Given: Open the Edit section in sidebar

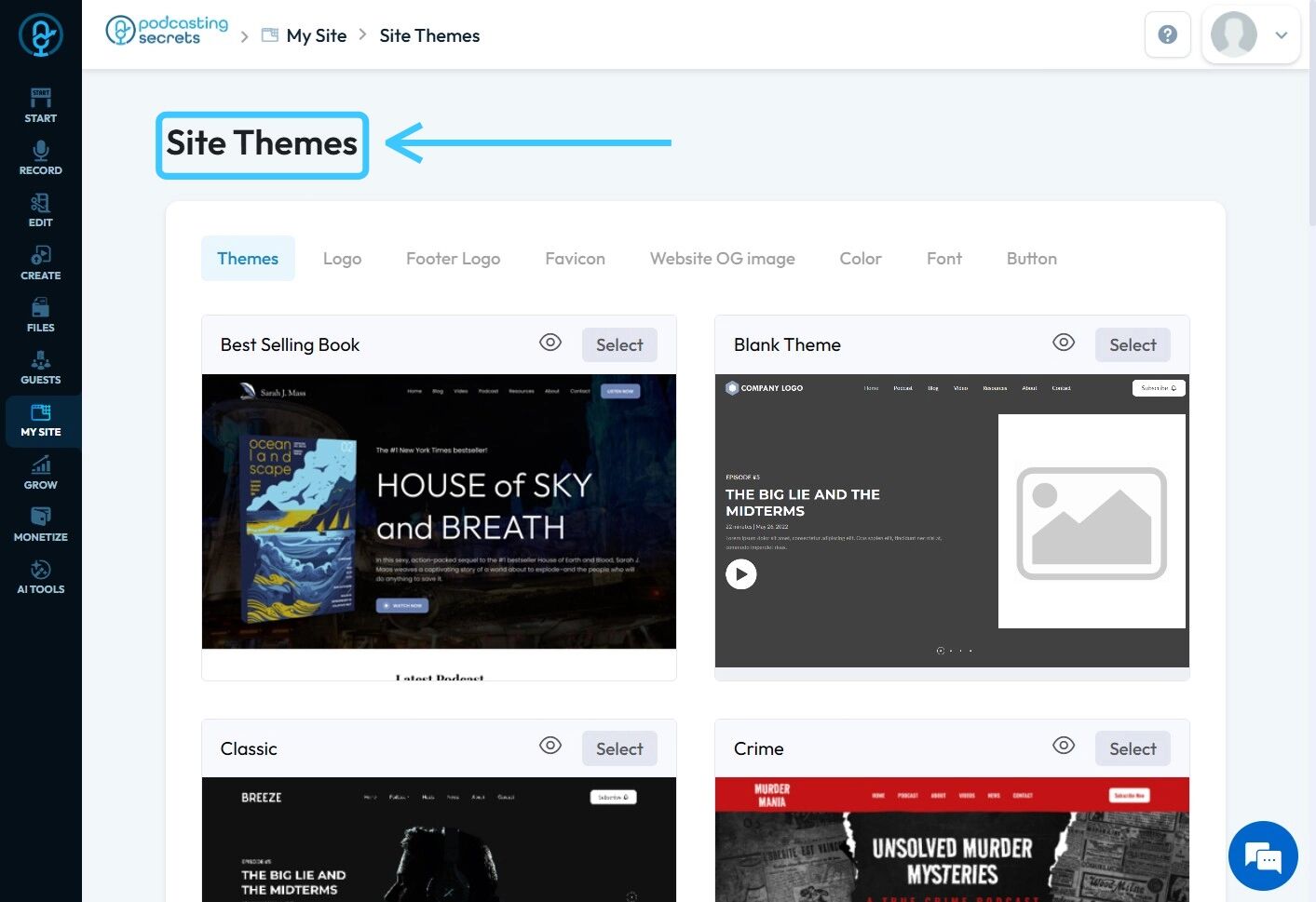Looking at the screenshot, I should 41,209.
